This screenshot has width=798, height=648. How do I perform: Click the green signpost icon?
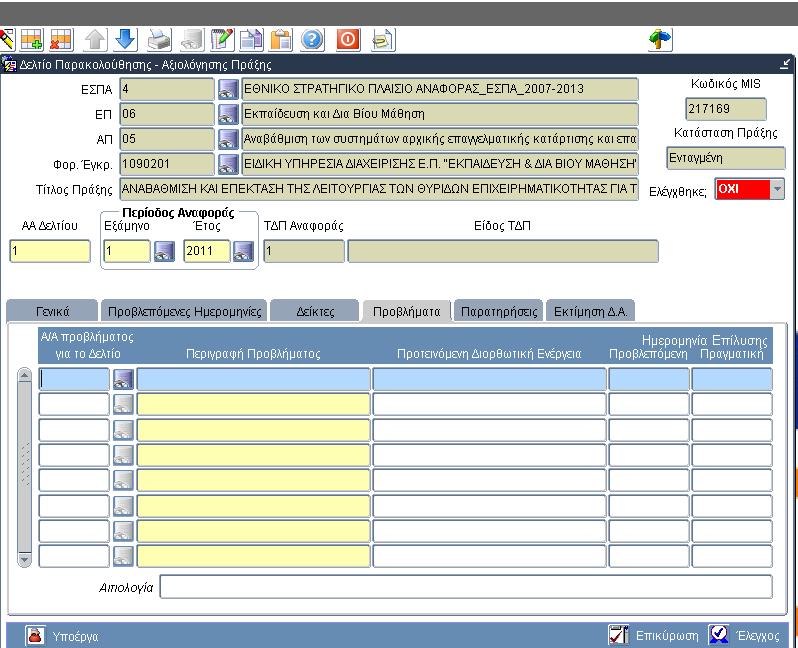(661, 40)
